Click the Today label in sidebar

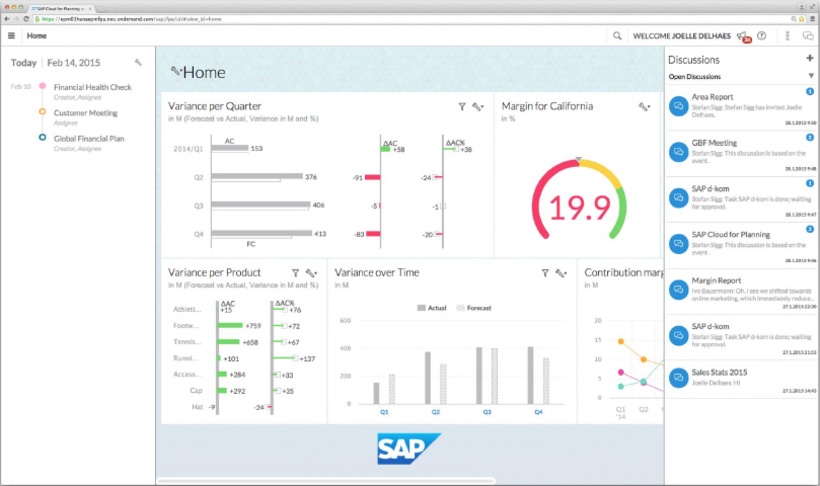click(24, 63)
